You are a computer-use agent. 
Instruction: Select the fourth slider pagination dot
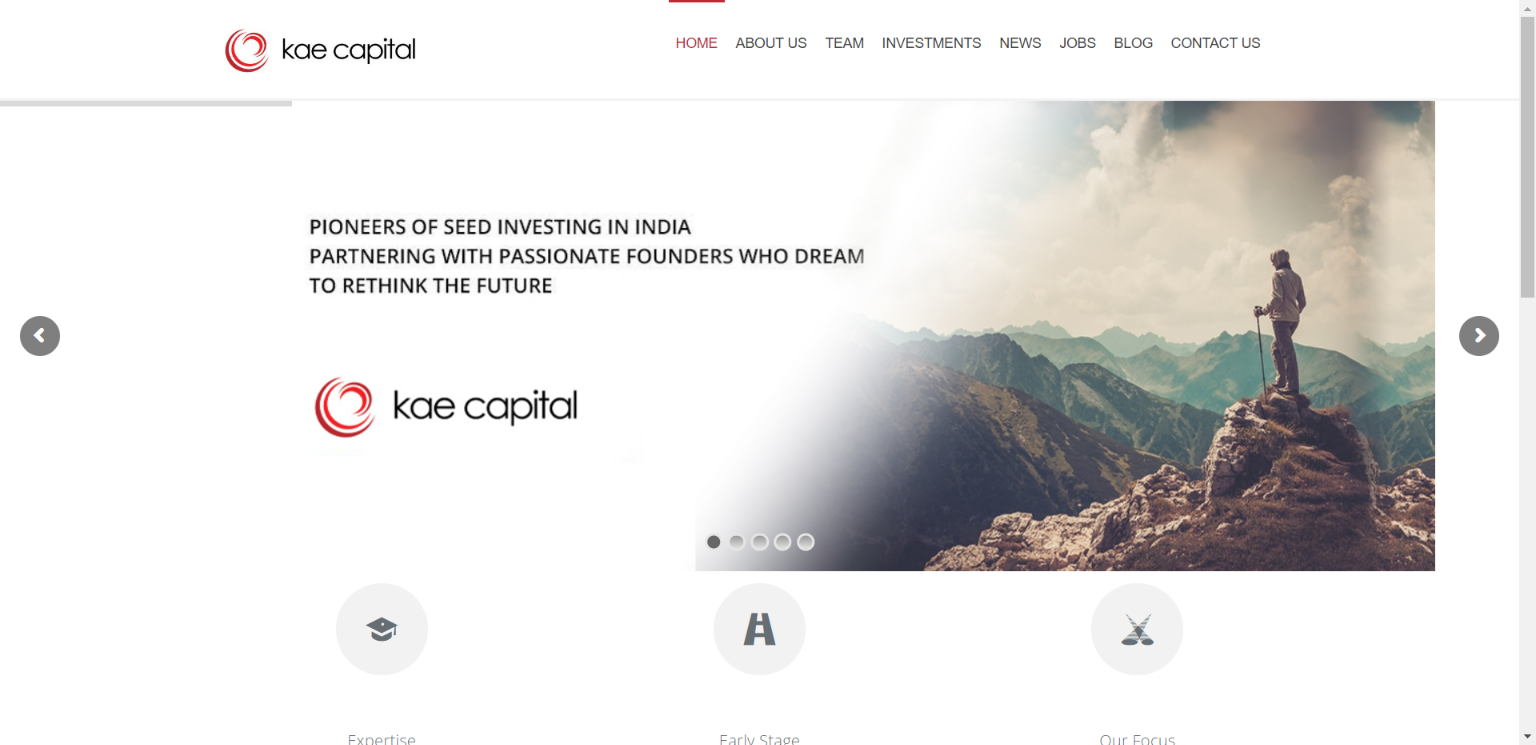(783, 542)
